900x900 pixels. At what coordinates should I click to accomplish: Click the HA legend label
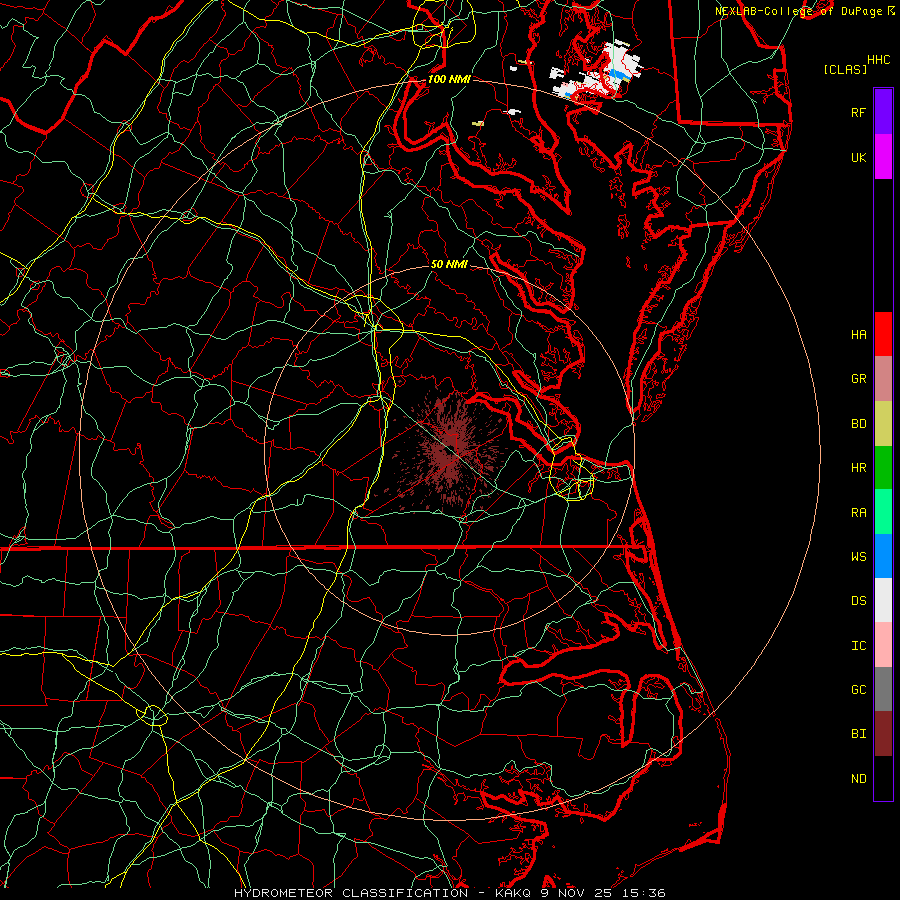click(858, 334)
